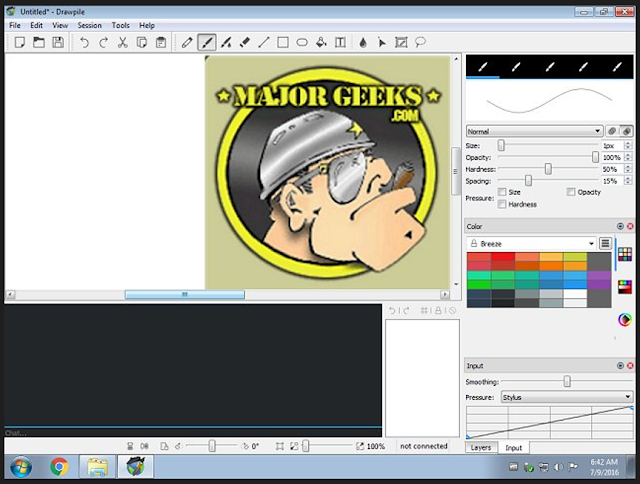Select the Rectangle tool

pyautogui.click(x=283, y=42)
